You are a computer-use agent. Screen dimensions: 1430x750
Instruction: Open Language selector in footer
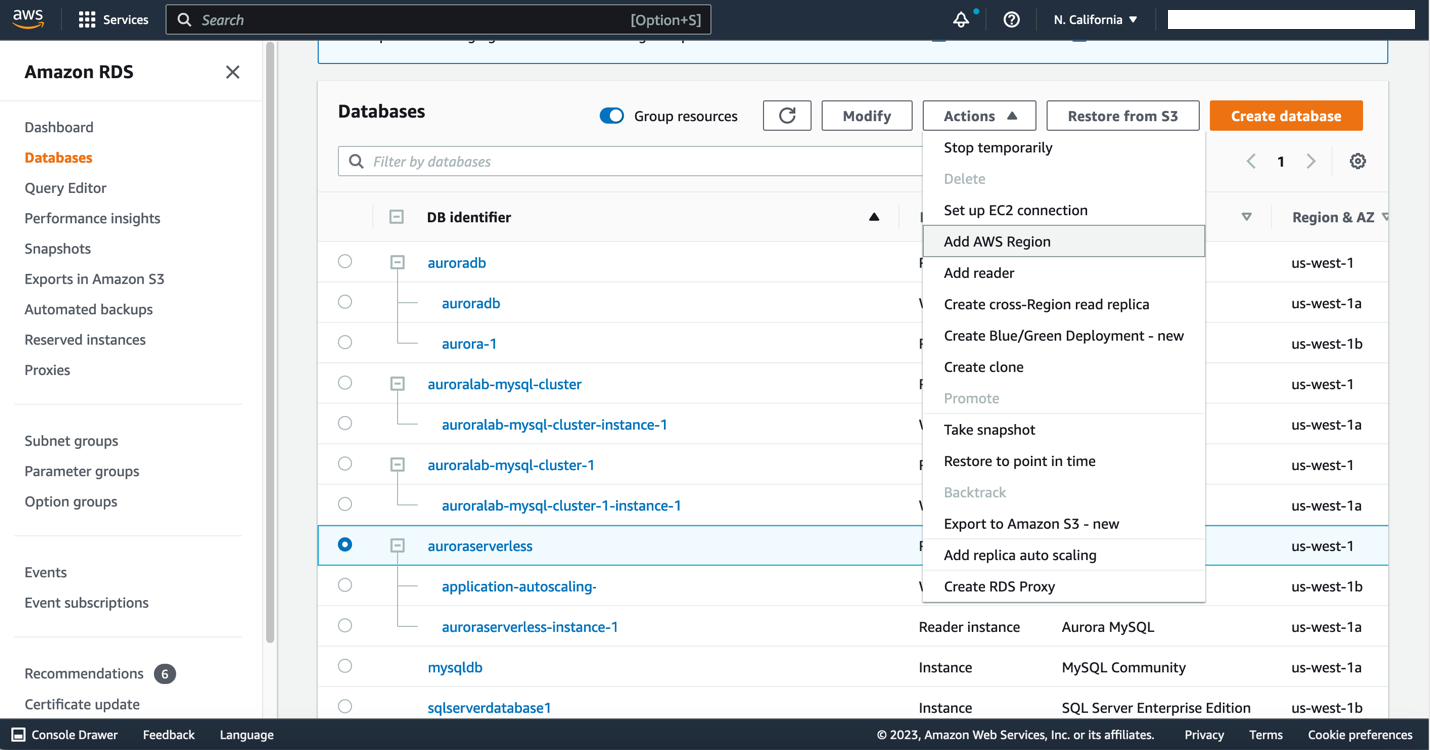coord(246,735)
